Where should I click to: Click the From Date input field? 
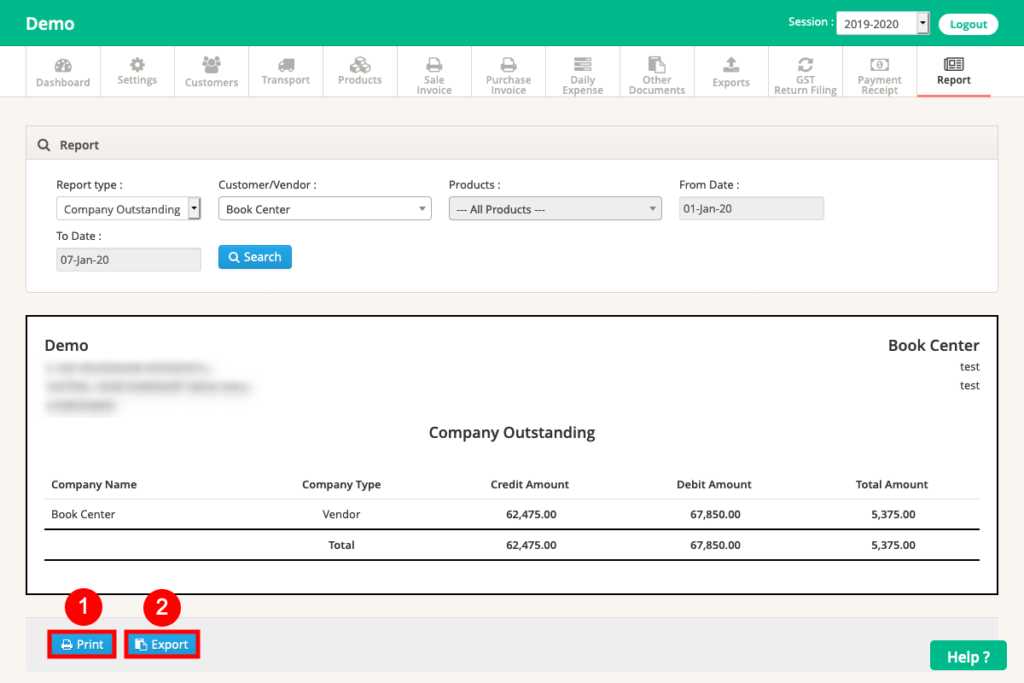point(750,208)
